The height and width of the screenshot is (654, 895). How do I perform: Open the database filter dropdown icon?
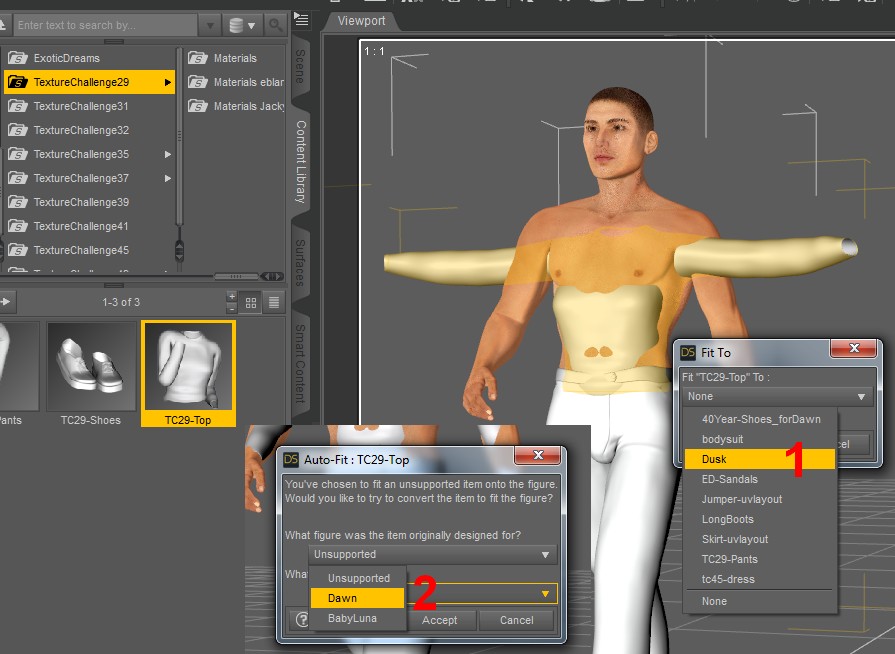click(x=242, y=25)
